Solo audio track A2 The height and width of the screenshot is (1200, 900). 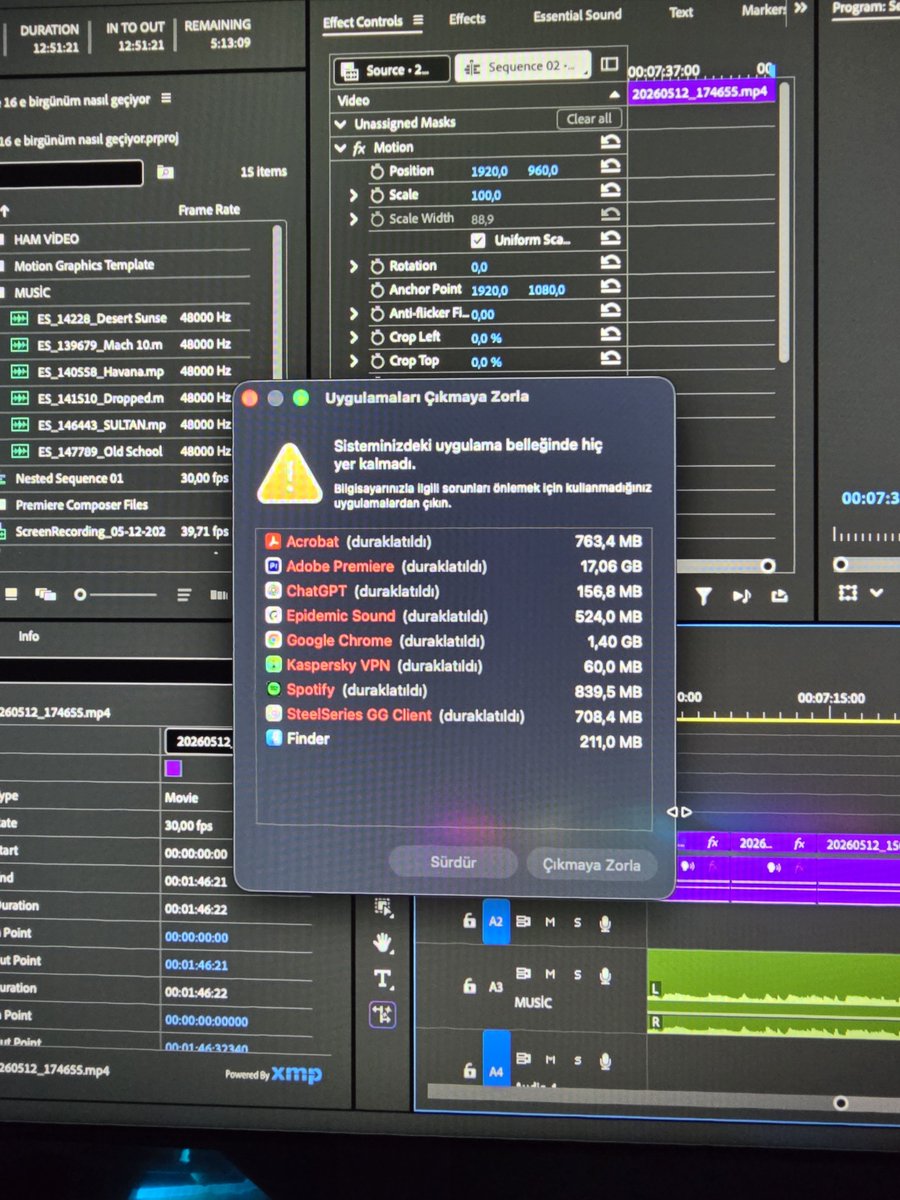[x=577, y=922]
